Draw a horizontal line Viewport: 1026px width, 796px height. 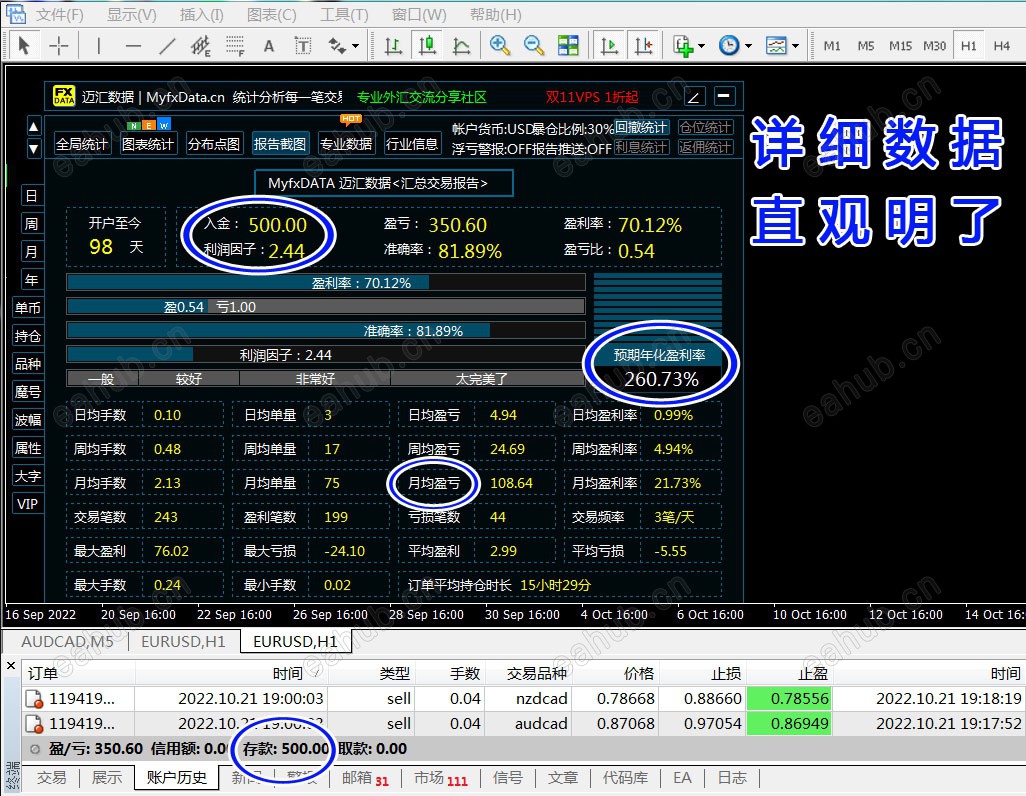click(x=133, y=46)
